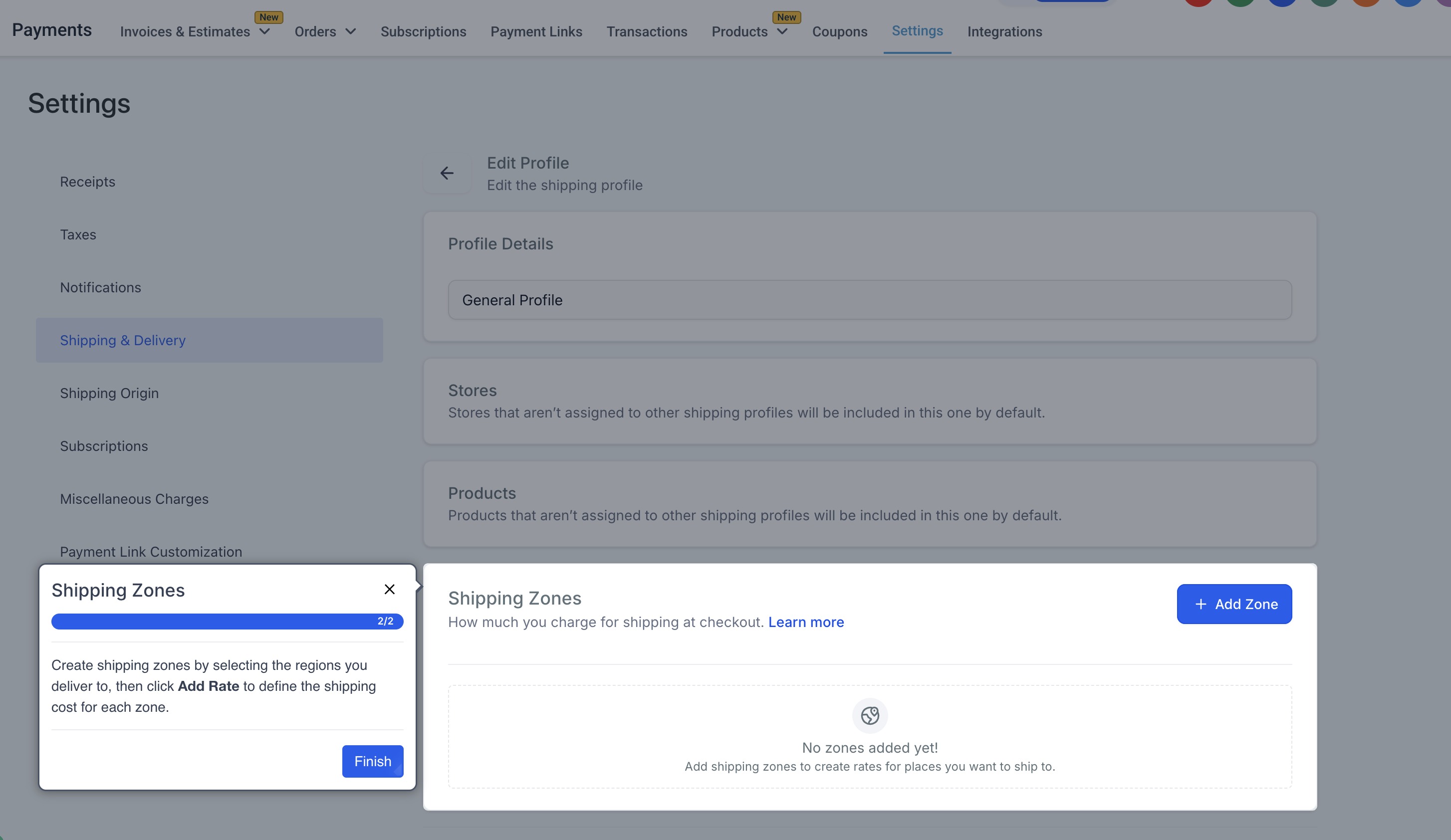Navigate to the Integrations tab

(x=1004, y=31)
